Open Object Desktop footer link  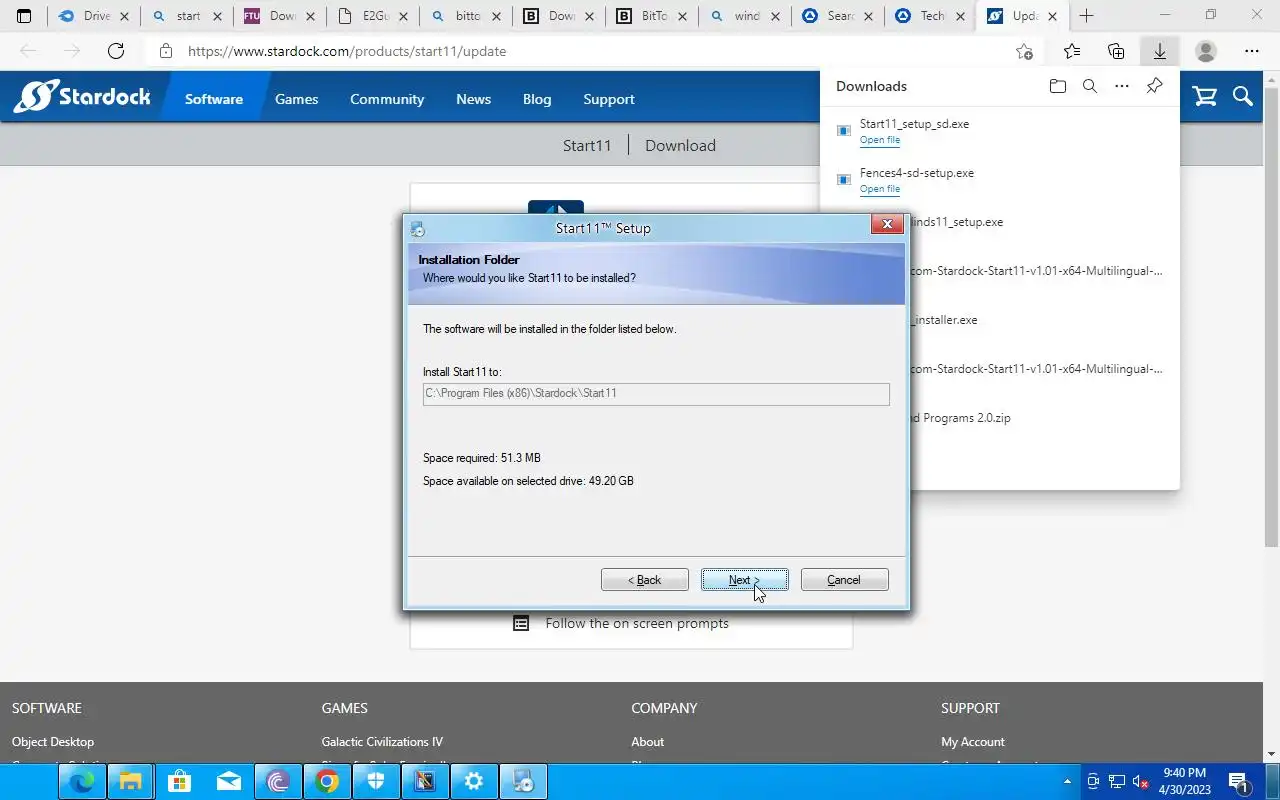coord(53,742)
